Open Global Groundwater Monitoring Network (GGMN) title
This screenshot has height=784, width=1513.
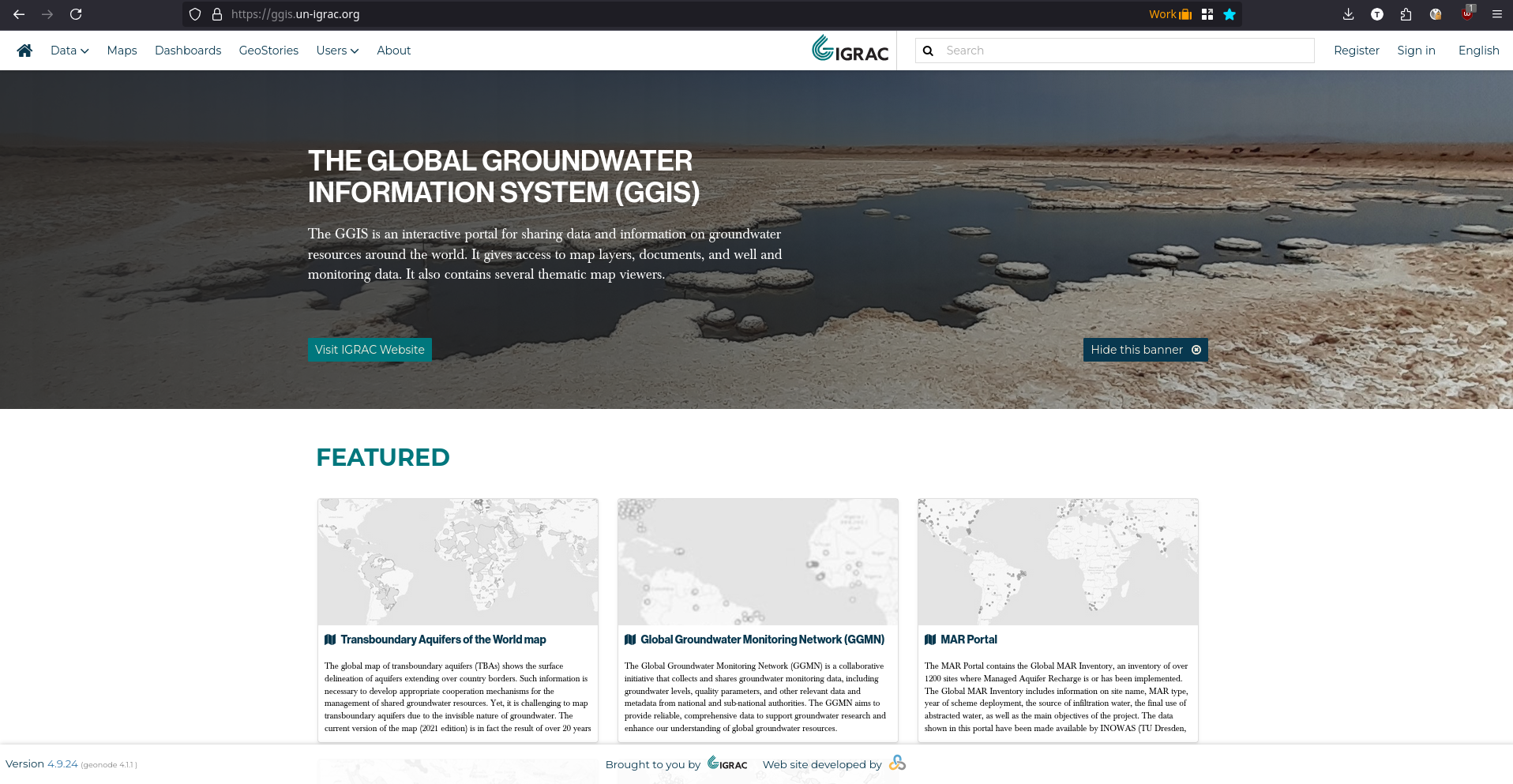762,640
